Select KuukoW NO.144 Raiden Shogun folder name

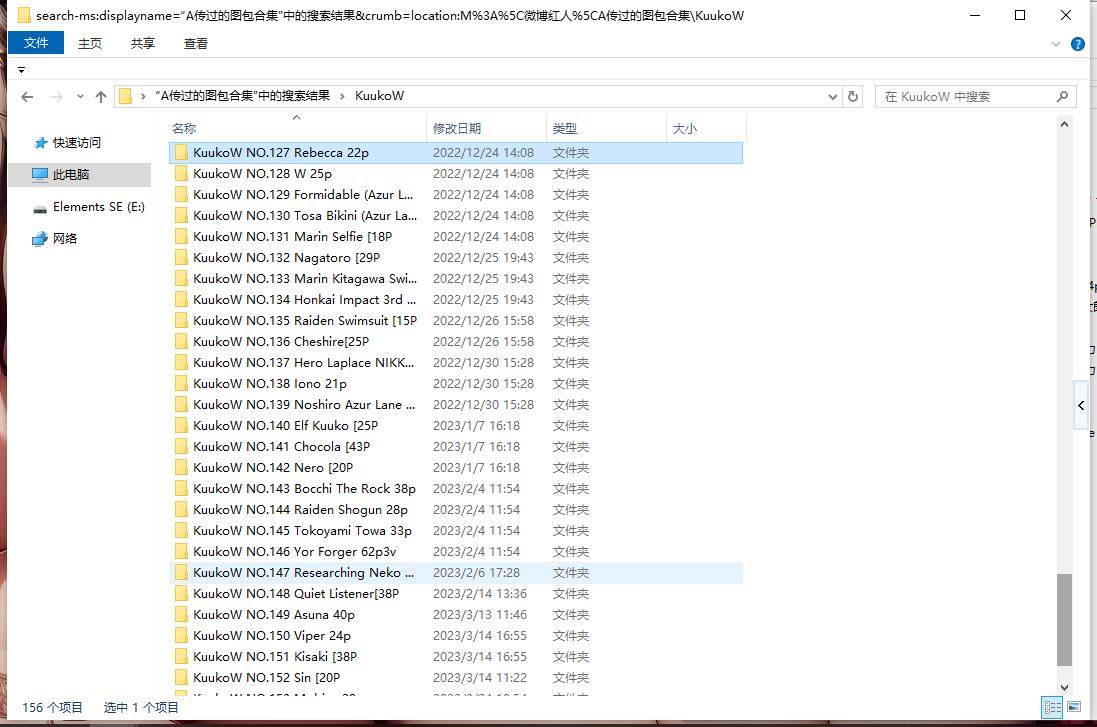300,509
